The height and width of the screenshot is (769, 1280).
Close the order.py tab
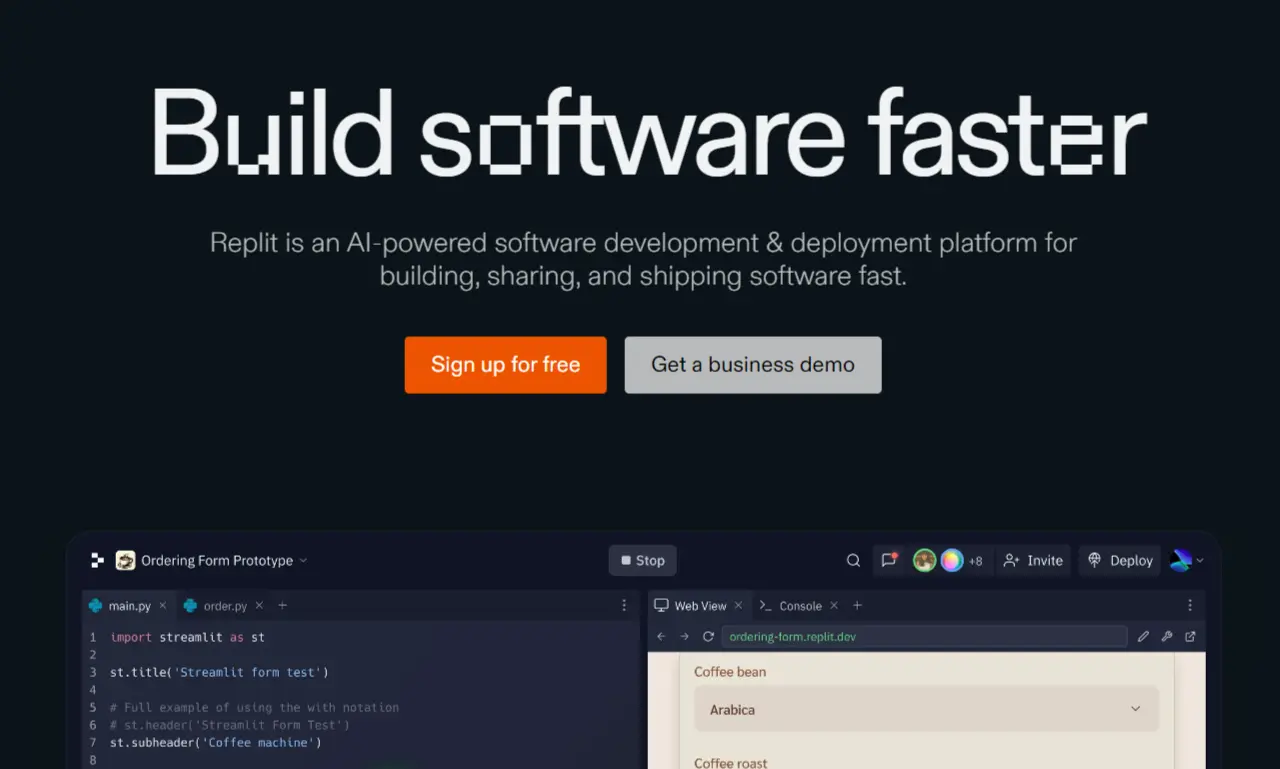(259, 606)
